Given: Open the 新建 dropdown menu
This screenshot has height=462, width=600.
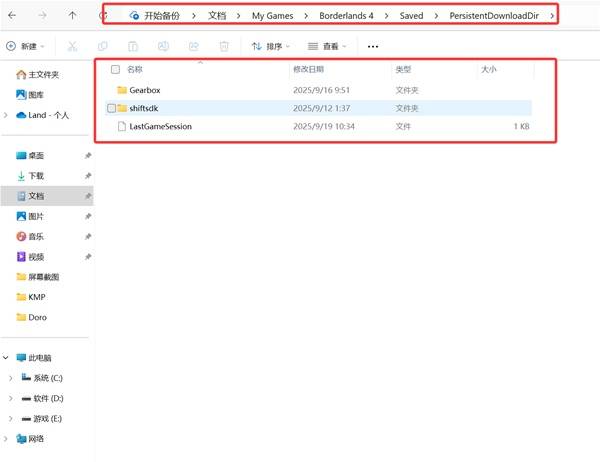Looking at the screenshot, I should tap(26, 46).
